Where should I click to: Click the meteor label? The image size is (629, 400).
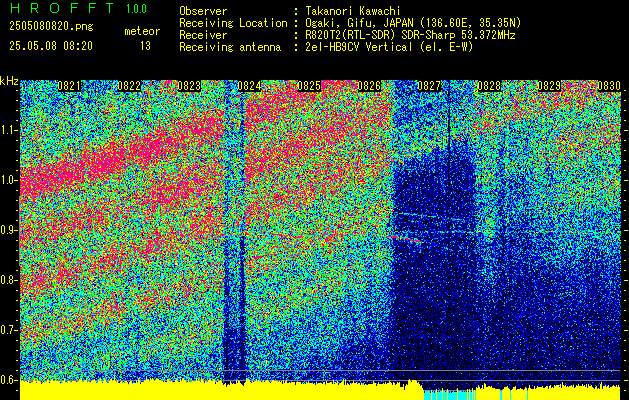pos(142,31)
